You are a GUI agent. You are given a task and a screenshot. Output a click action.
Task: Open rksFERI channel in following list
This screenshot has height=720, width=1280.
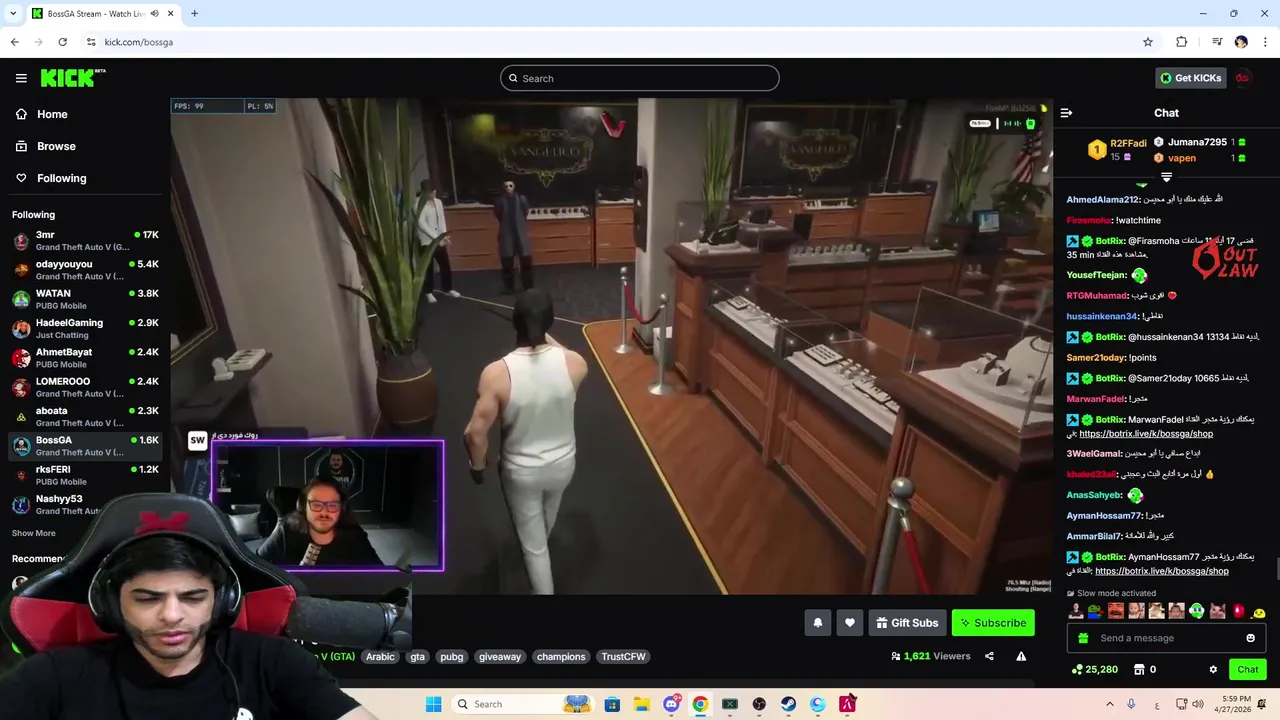[x=85, y=475]
